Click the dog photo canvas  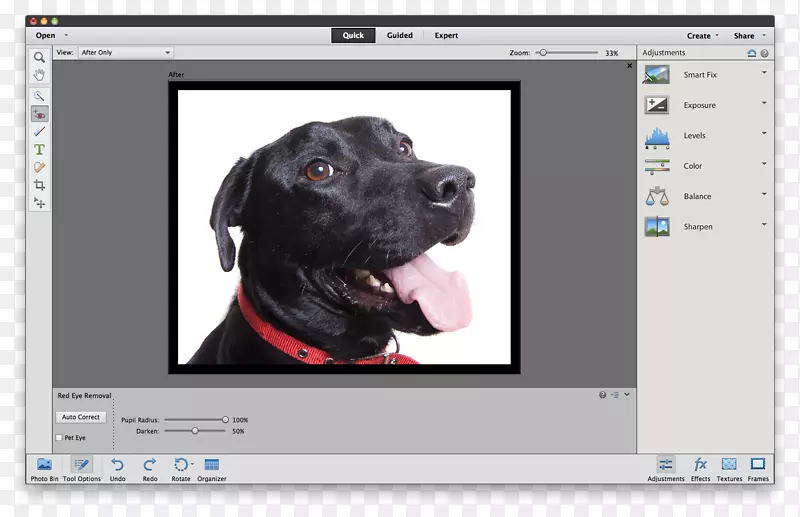click(x=344, y=227)
